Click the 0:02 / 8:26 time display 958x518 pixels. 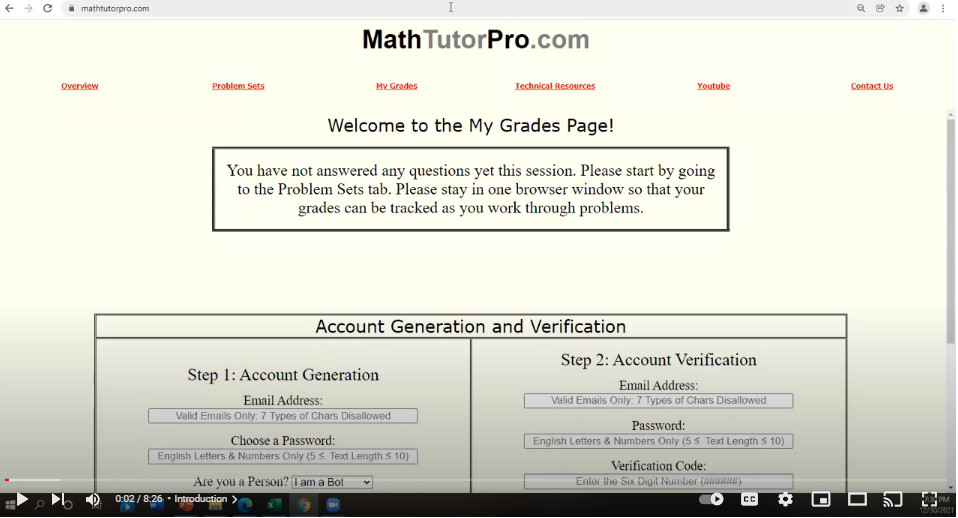[139, 499]
